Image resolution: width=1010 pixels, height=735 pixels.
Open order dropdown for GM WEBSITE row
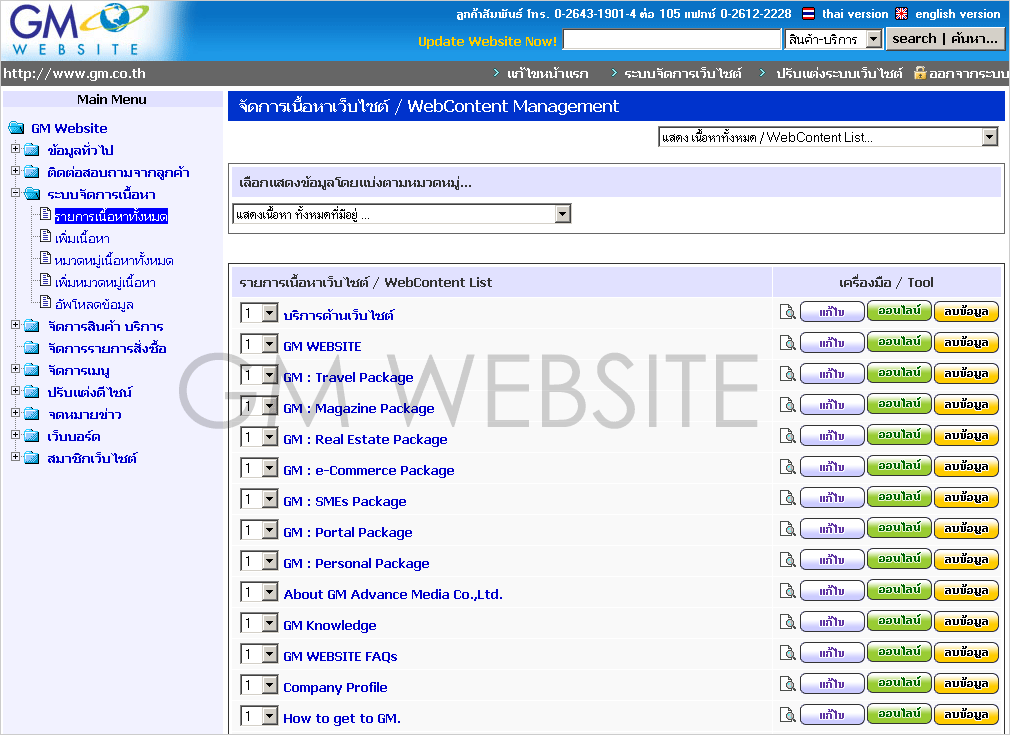coord(259,345)
